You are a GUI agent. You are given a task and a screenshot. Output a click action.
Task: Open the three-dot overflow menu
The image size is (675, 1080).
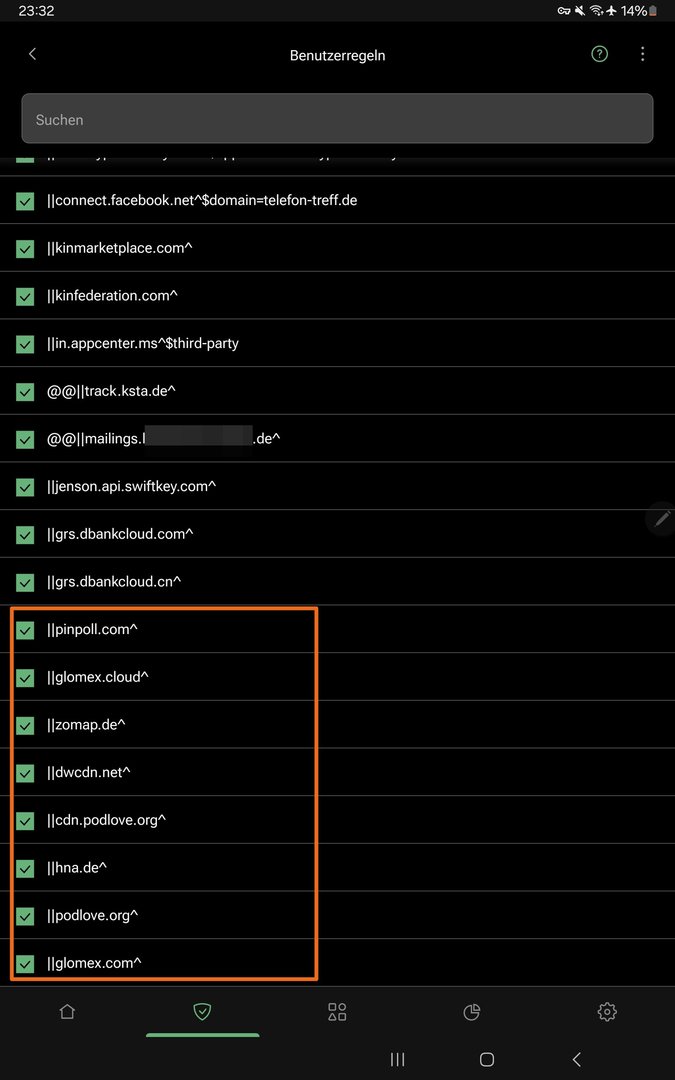pyautogui.click(x=643, y=54)
